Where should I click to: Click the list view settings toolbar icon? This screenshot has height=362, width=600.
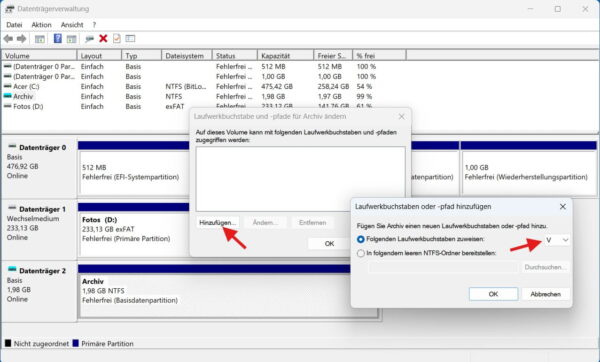tap(130, 38)
